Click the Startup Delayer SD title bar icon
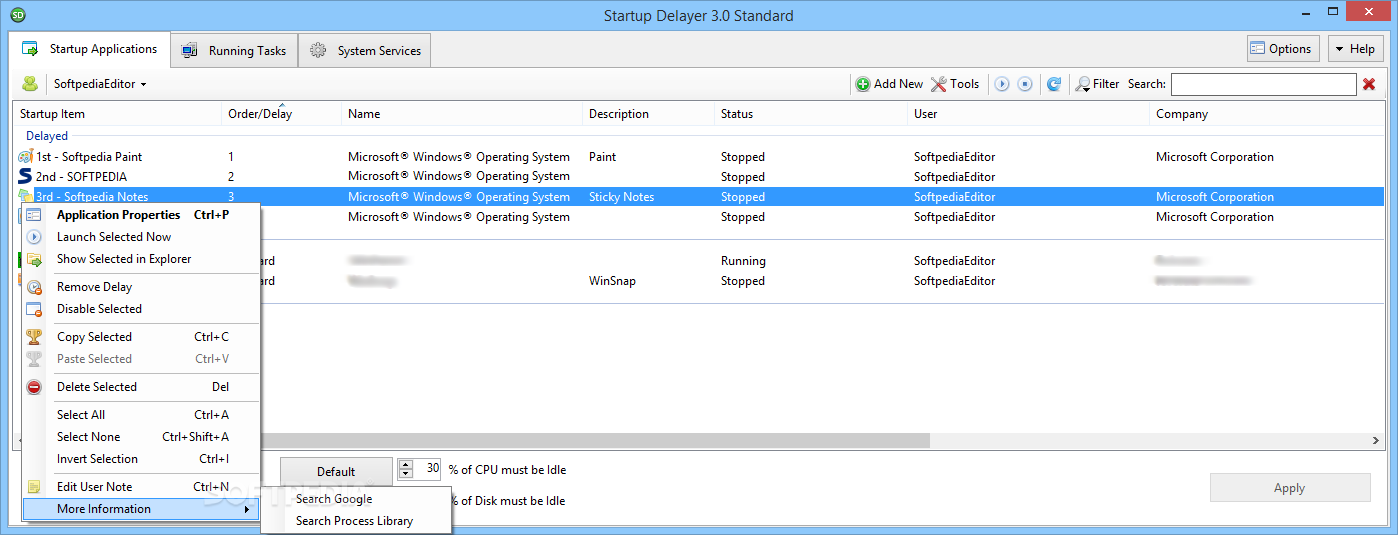 (16, 15)
